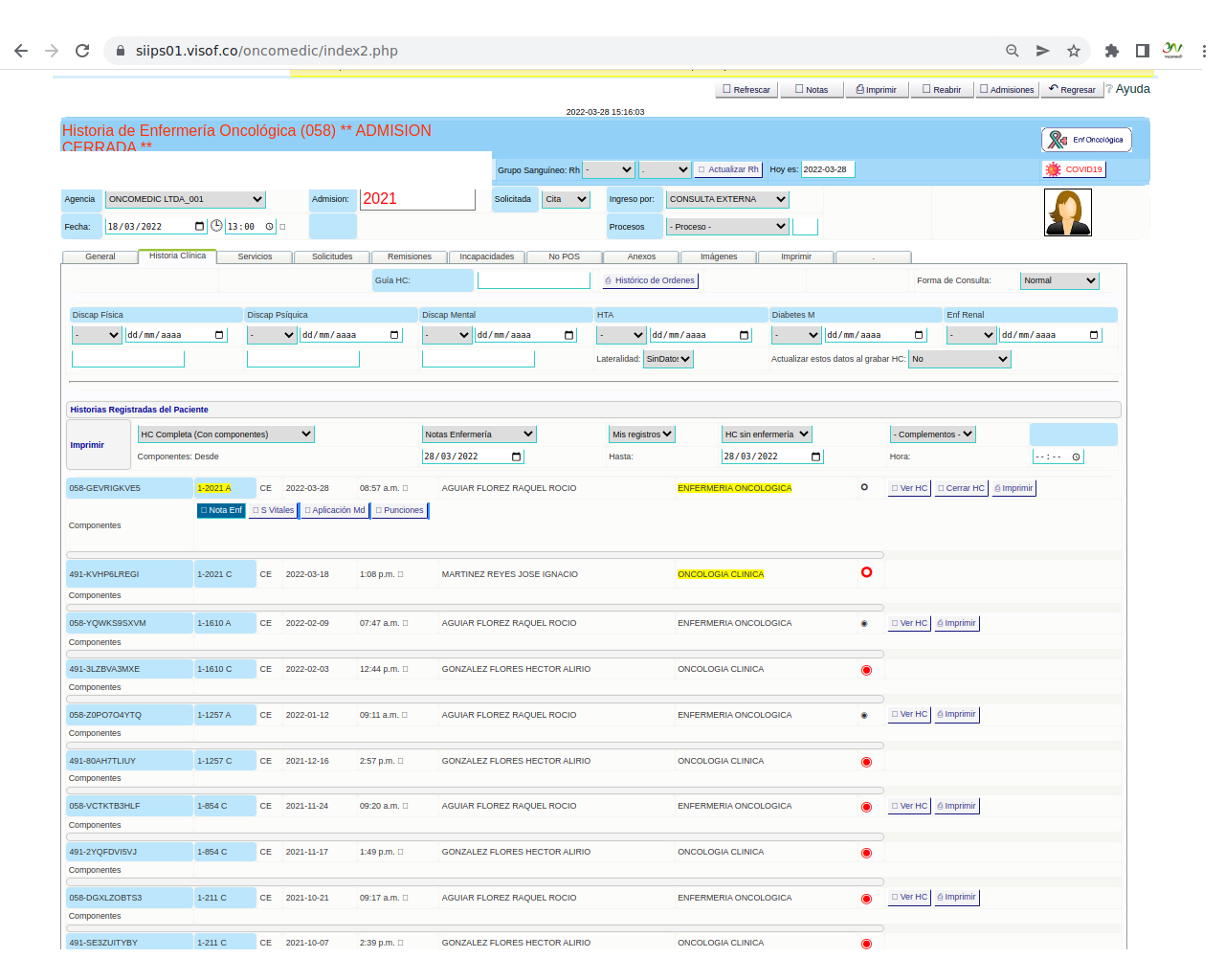This screenshot has height=980, width=1225.
Task: Click the browser zoom magnifier icon
Action: pyautogui.click(x=1012, y=51)
